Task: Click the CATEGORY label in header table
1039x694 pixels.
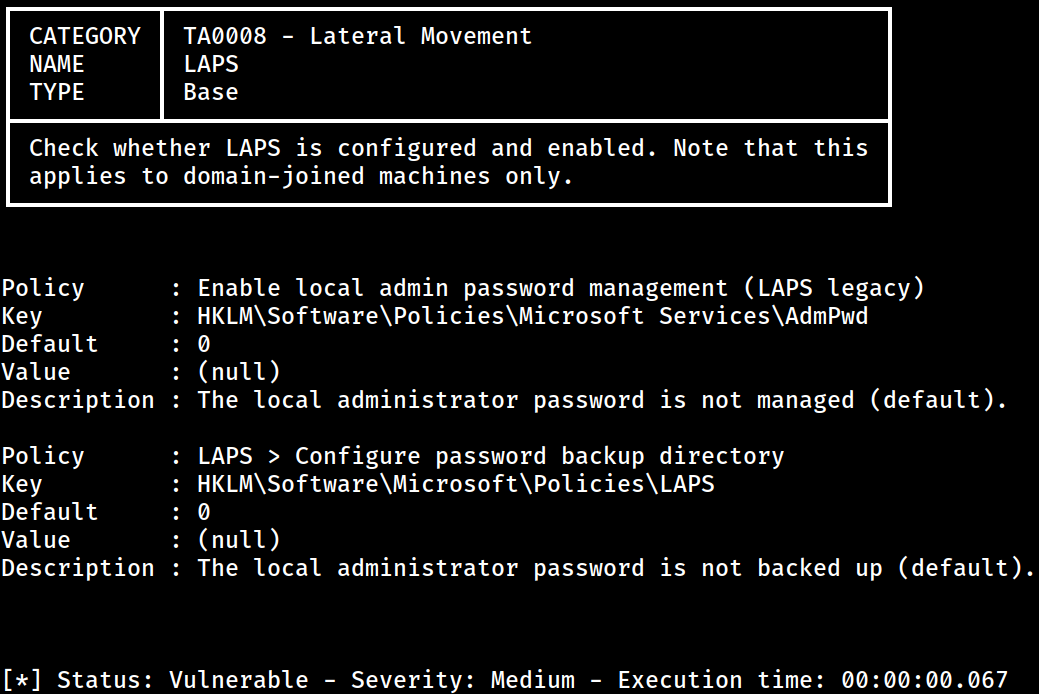Action: coord(85,36)
